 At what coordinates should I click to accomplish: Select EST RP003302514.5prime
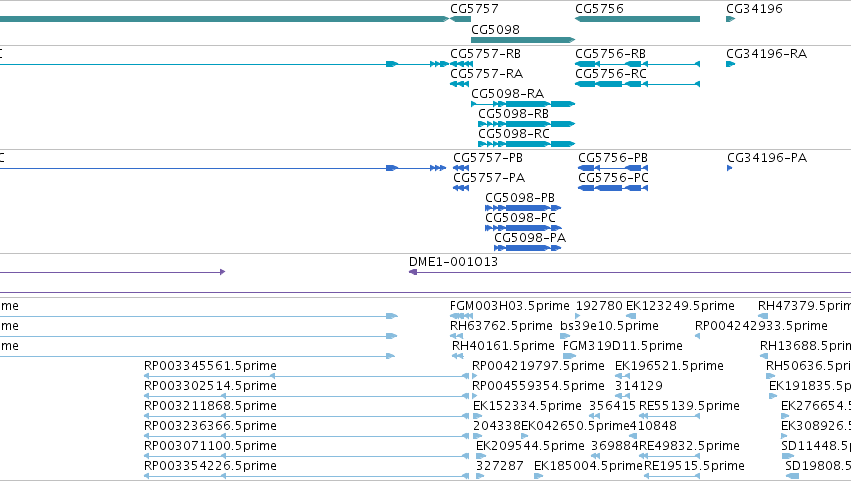click(x=210, y=387)
